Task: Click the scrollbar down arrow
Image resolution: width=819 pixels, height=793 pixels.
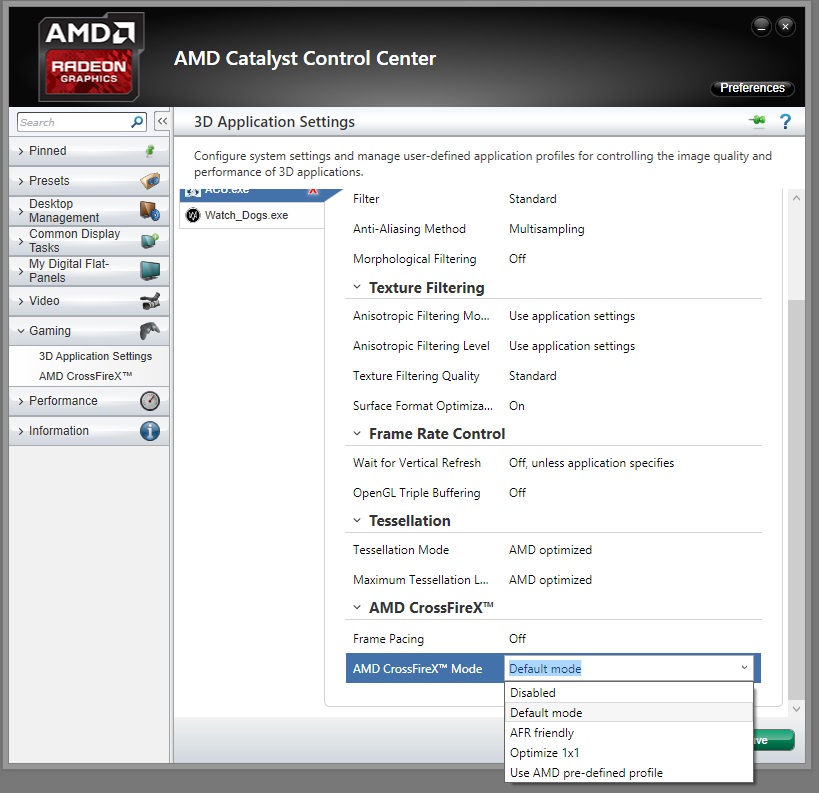Action: (x=796, y=709)
